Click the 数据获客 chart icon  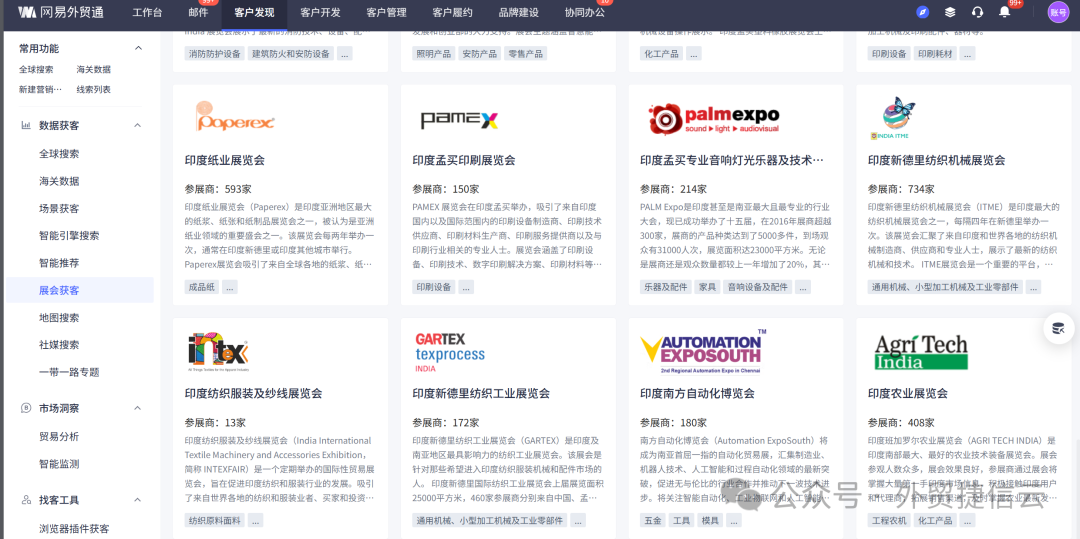click(26, 125)
